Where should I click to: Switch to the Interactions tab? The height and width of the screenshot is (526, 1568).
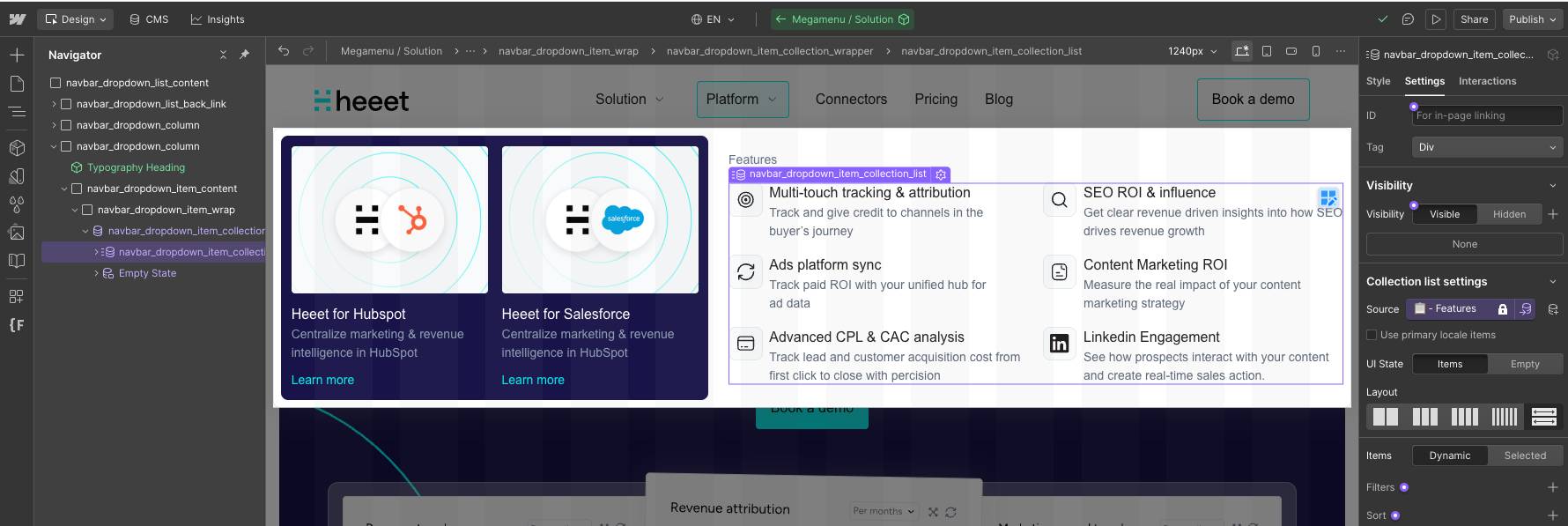(1487, 81)
